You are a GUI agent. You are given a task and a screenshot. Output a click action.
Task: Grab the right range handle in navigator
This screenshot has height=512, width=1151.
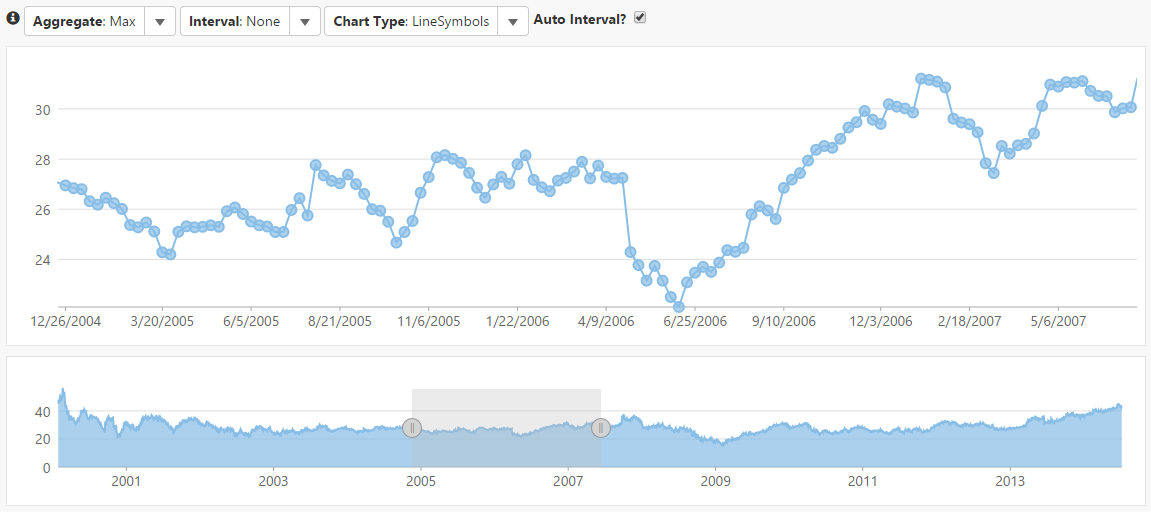(600, 428)
